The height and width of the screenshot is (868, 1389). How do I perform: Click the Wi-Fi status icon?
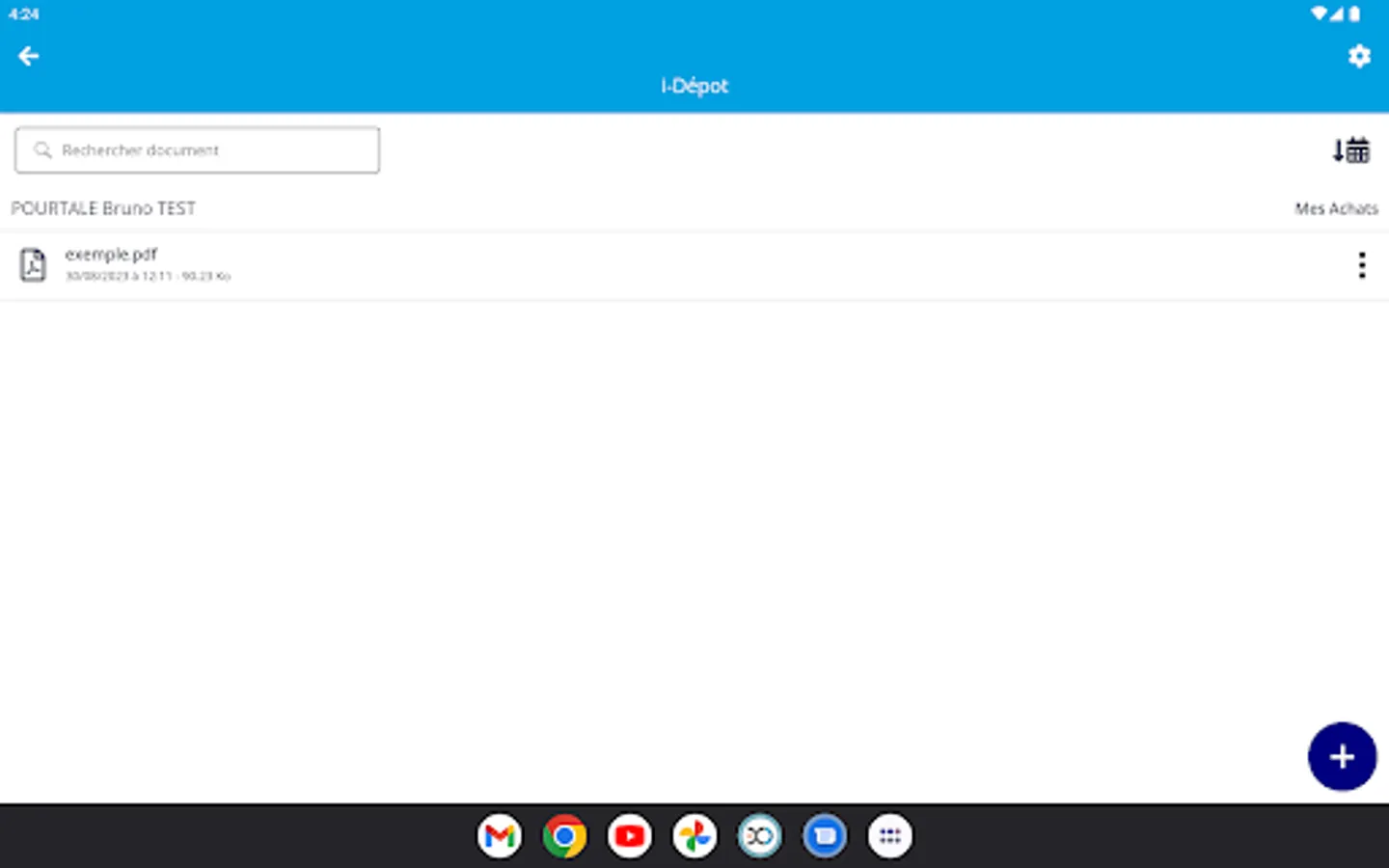(x=1319, y=14)
